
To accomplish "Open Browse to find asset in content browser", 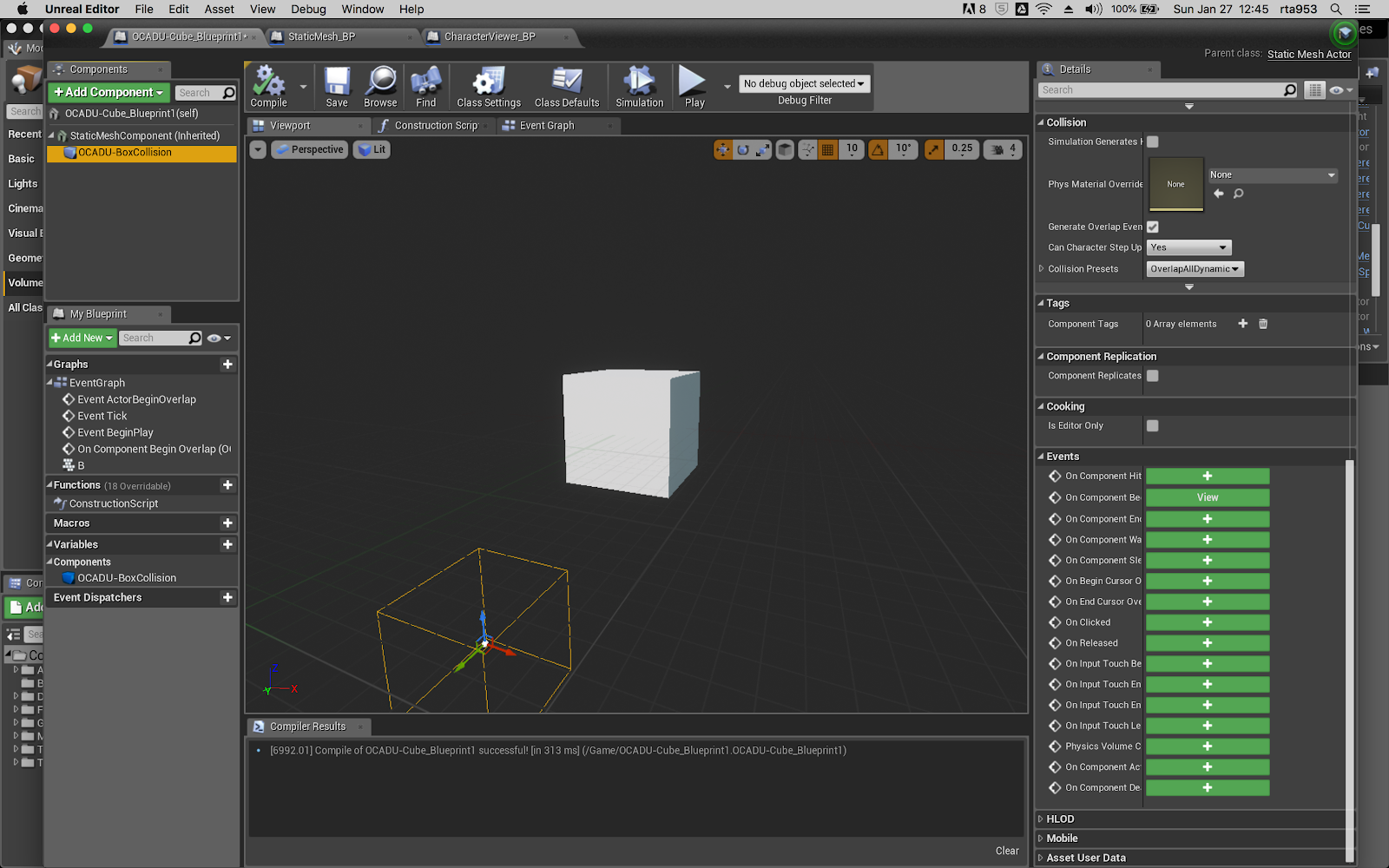I will 380,87.
